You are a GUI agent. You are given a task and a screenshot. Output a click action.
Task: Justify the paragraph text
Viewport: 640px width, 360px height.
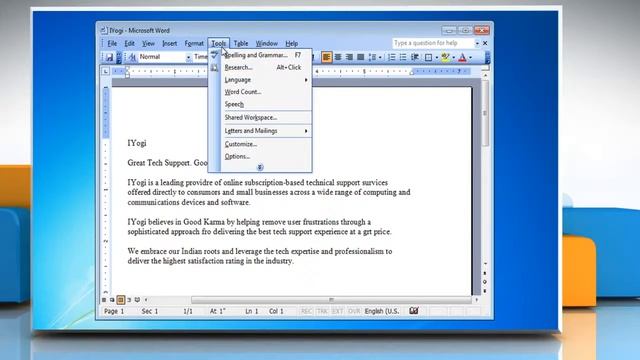coord(360,57)
